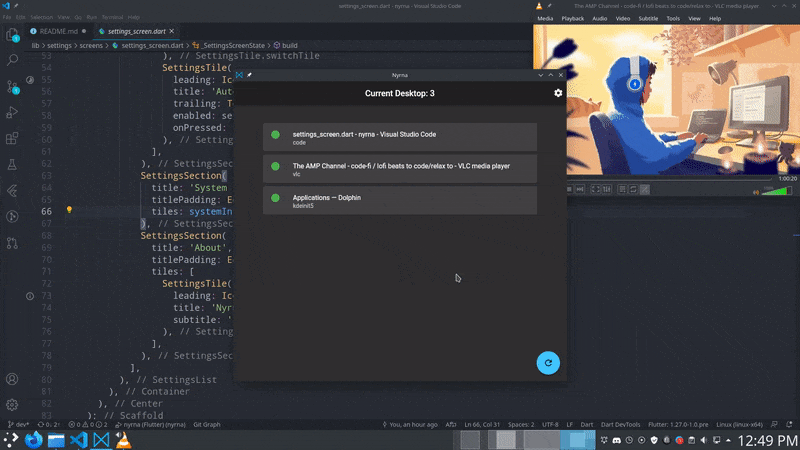Screen dimensions: 800x450
Task: Toggle suspend dot for Visual Studio Code entry
Action: [x=276, y=135]
